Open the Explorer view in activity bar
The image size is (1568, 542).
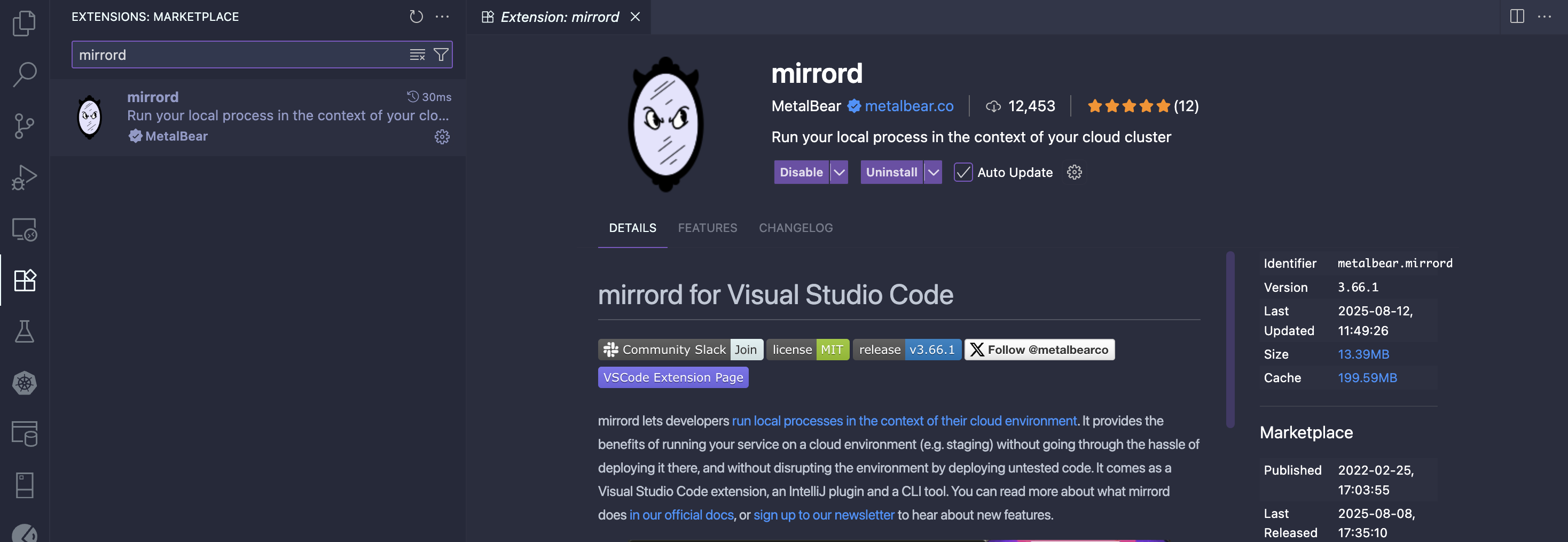25,23
